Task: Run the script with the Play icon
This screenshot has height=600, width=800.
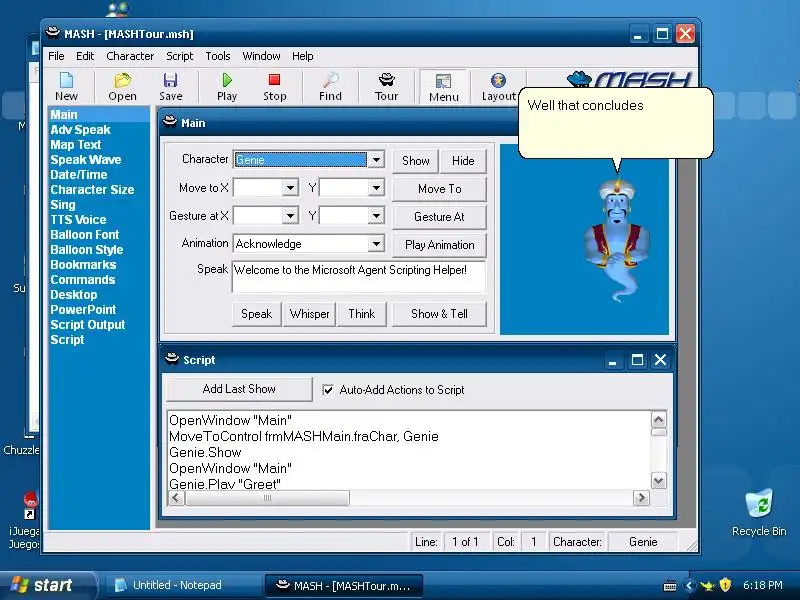Action: [227, 87]
